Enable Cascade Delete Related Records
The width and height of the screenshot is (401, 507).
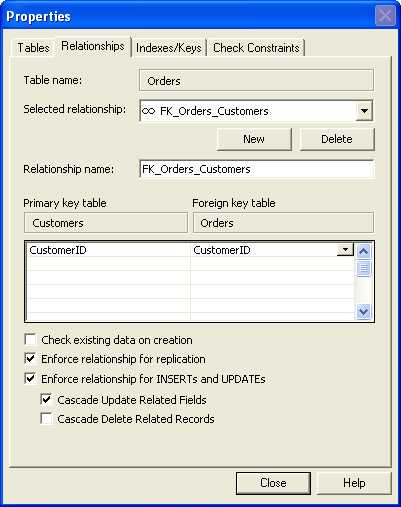coord(47,419)
